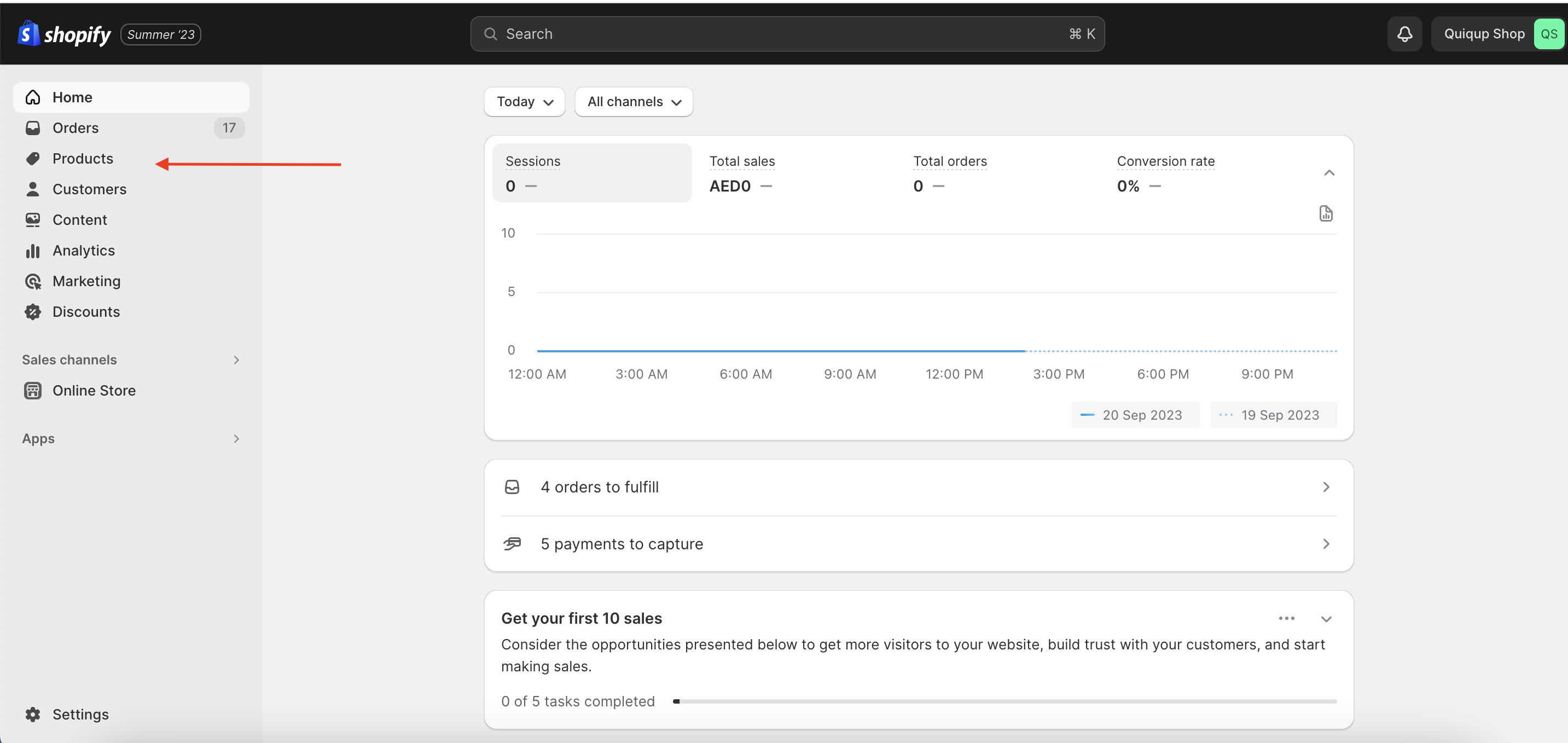The image size is (1568, 743).
Task: Open the report document icon in chart
Action: pos(1326,213)
